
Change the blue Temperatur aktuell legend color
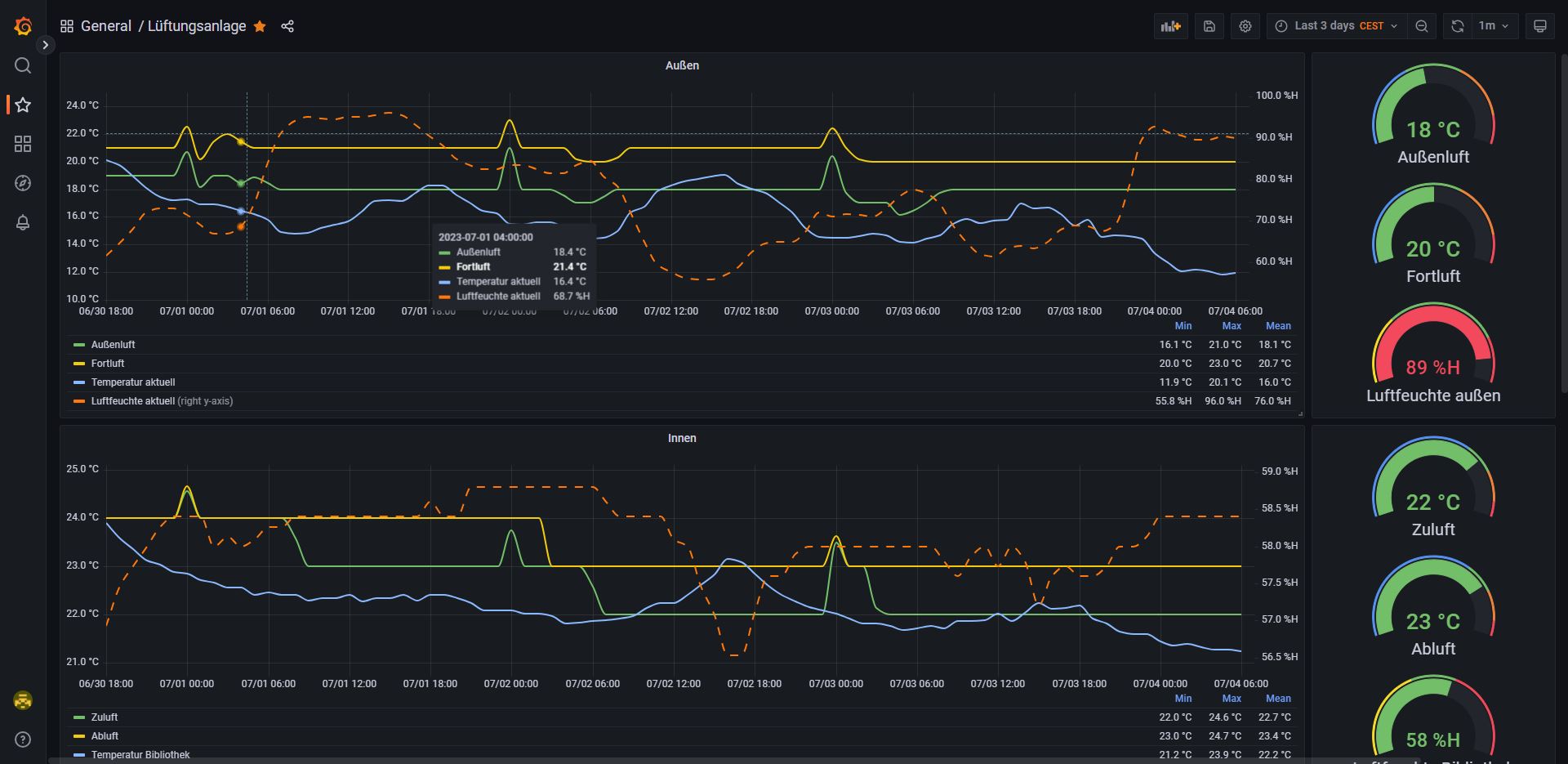[79, 382]
